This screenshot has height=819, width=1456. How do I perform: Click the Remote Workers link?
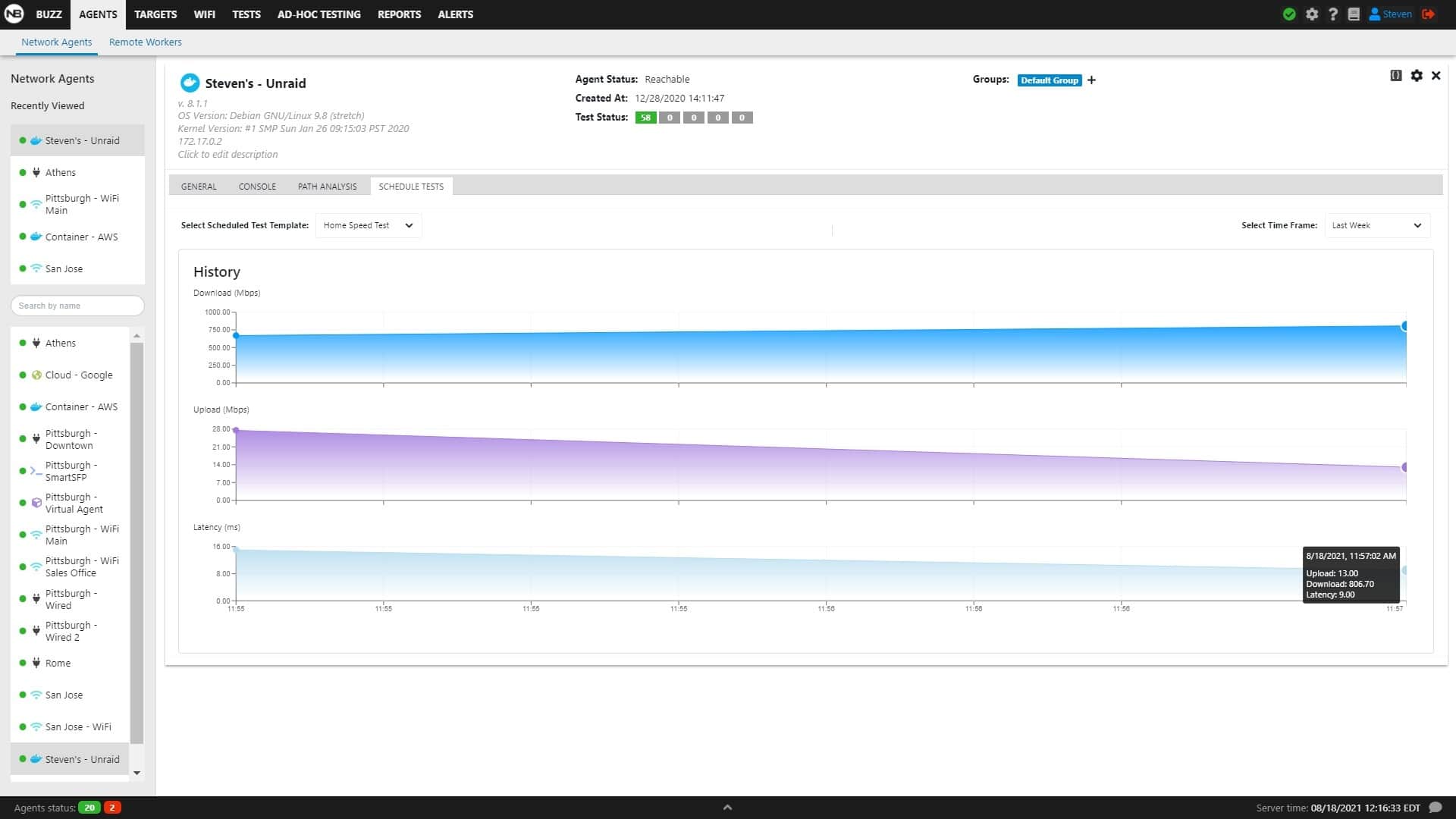[145, 42]
